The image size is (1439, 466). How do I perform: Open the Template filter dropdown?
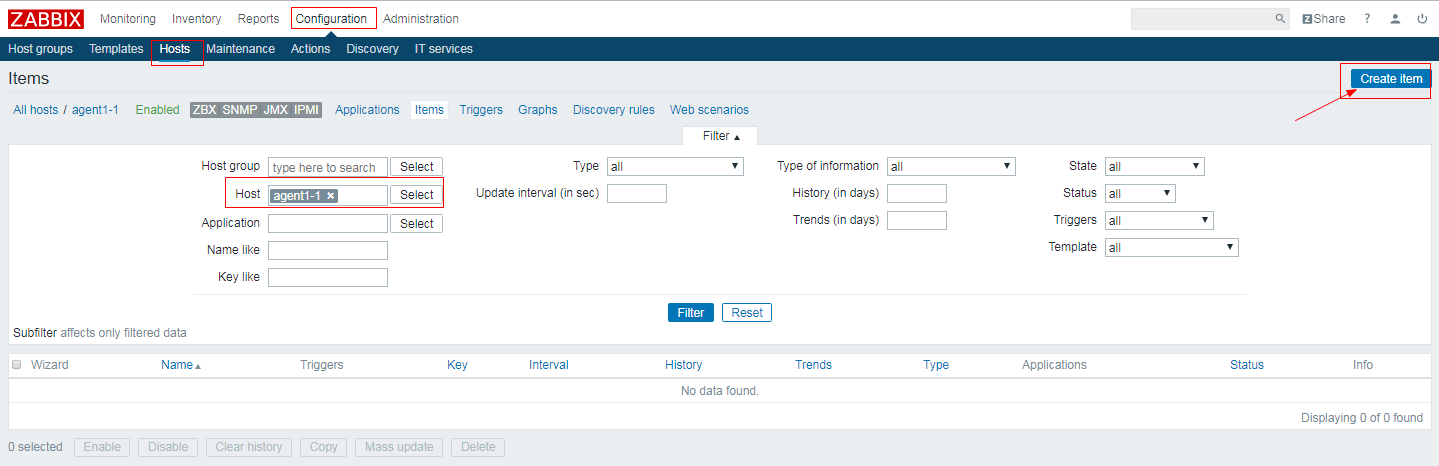click(x=1172, y=248)
